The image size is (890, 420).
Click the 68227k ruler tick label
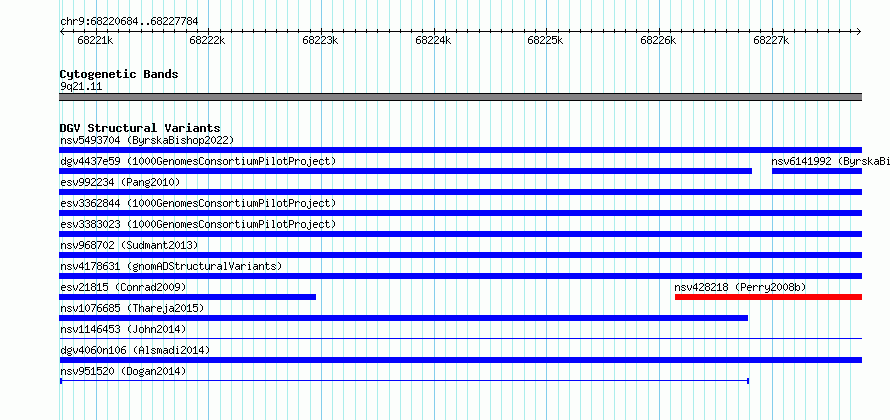(x=771, y=40)
